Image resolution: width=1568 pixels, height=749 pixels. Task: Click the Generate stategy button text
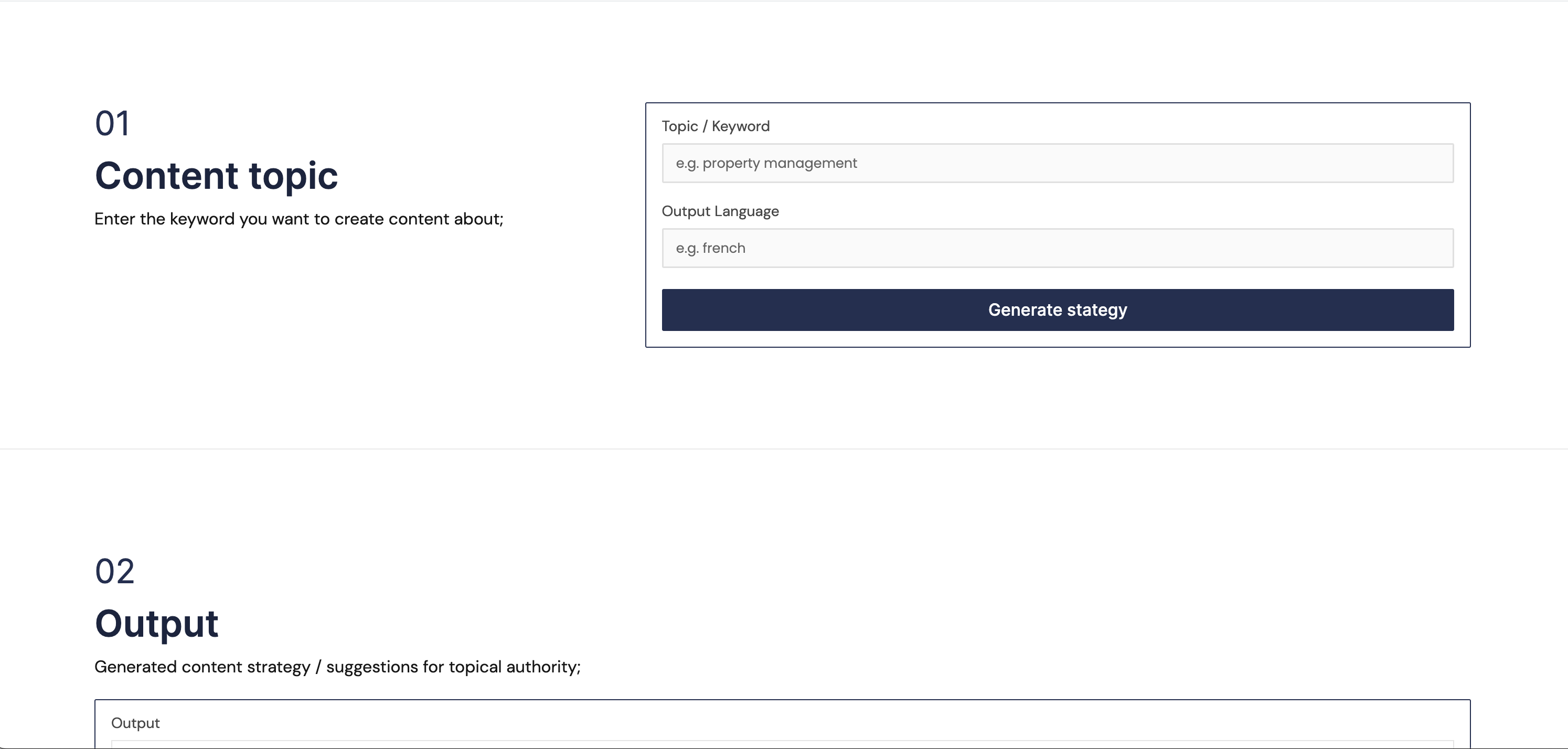coord(1057,309)
